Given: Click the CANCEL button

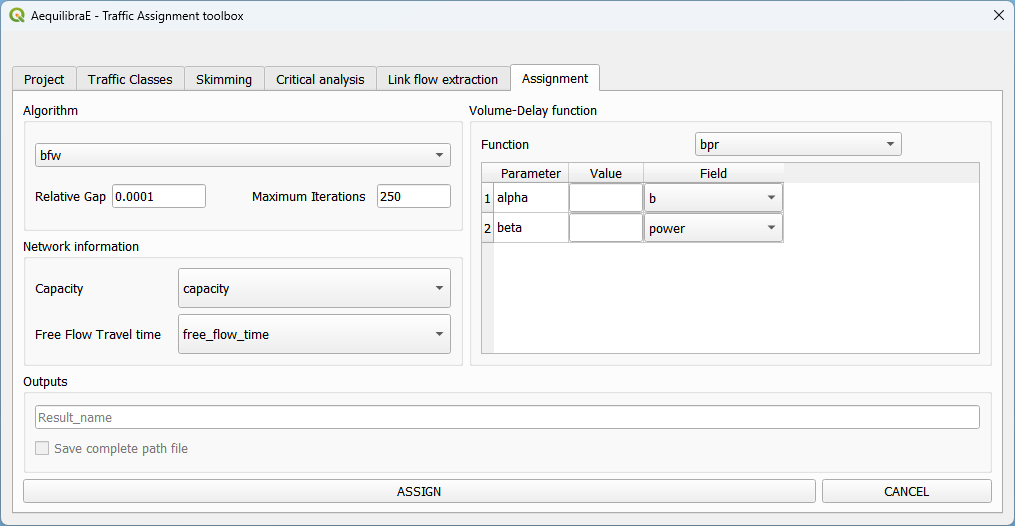Looking at the screenshot, I should 906,491.
